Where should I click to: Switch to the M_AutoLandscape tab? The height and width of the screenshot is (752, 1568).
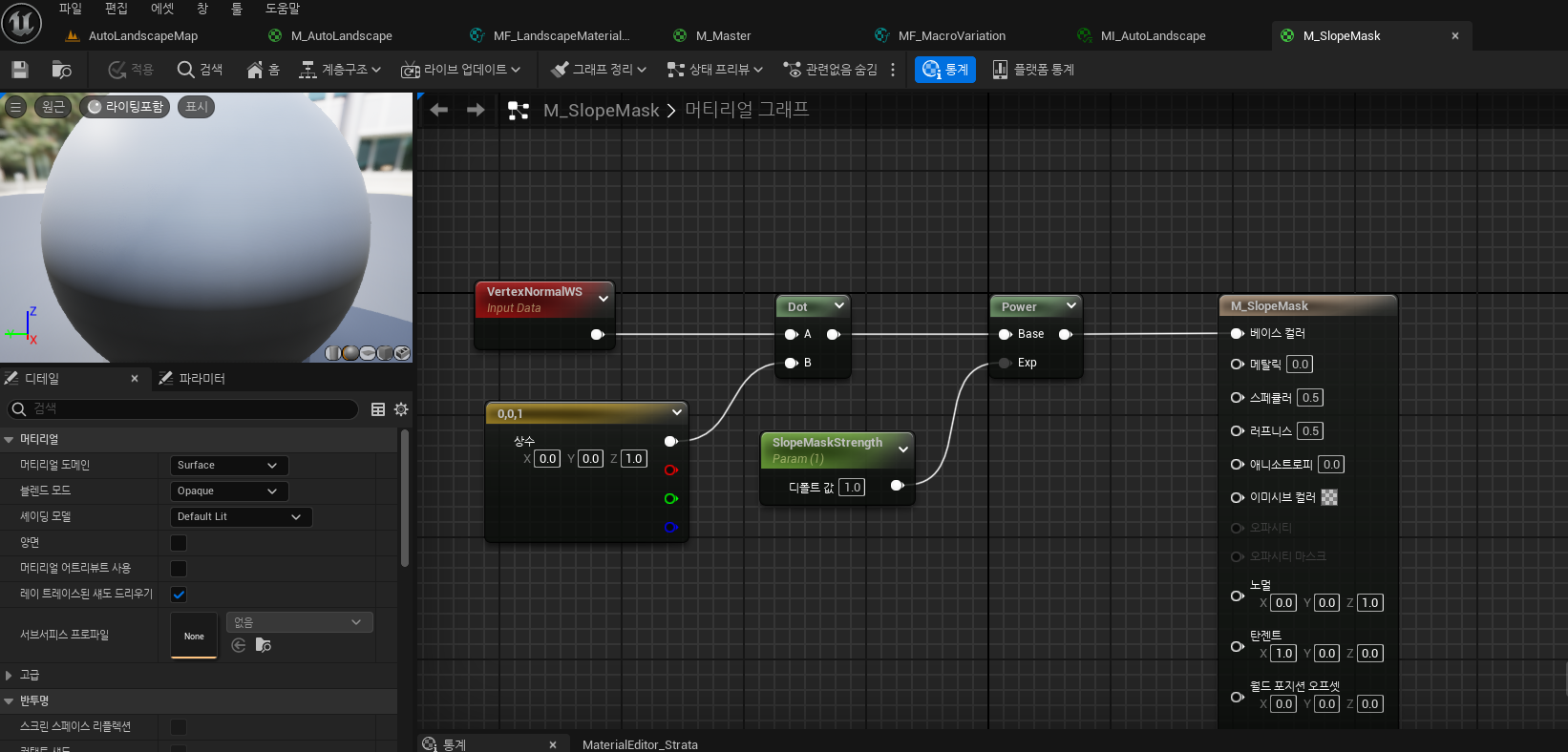click(341, 36)
